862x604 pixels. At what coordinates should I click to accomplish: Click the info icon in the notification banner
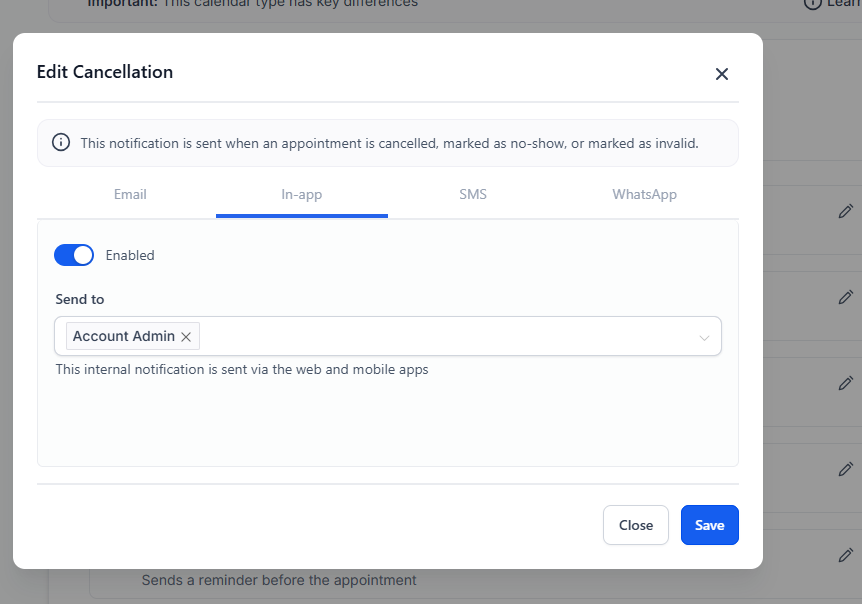61,143
